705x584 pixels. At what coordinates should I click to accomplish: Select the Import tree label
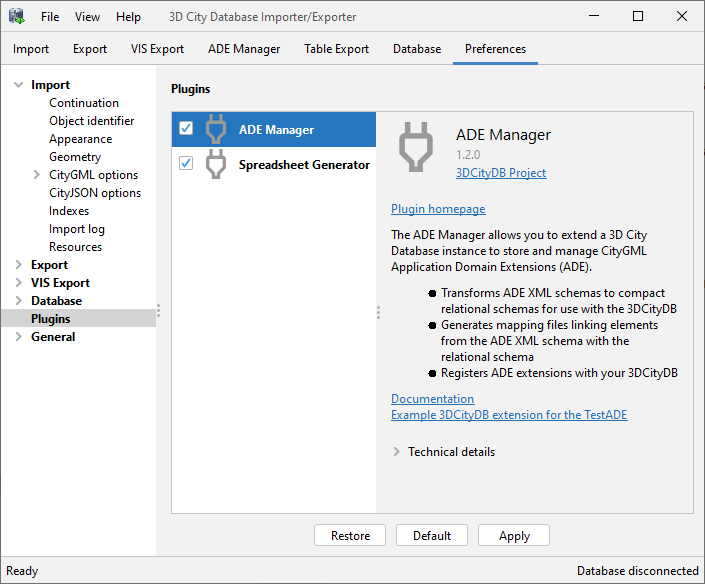(x=50, y=85)
